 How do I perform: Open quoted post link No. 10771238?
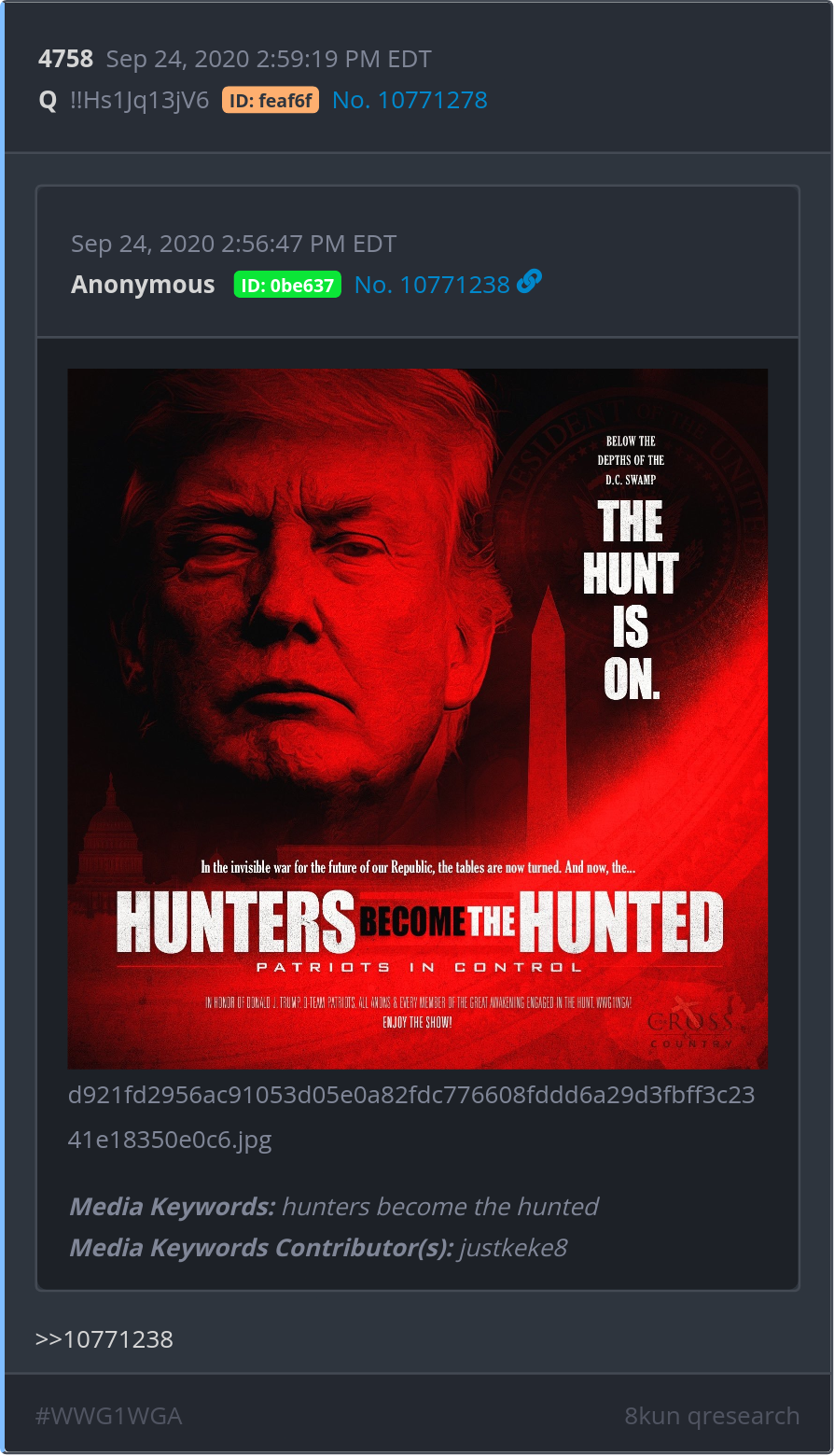[x=432, y=285]
